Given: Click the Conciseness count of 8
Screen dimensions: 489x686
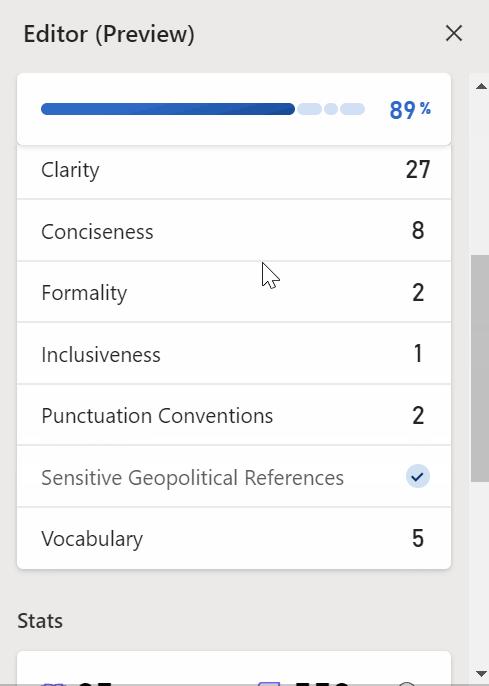Looking at the screenshot, I should [x=418, y=230].
